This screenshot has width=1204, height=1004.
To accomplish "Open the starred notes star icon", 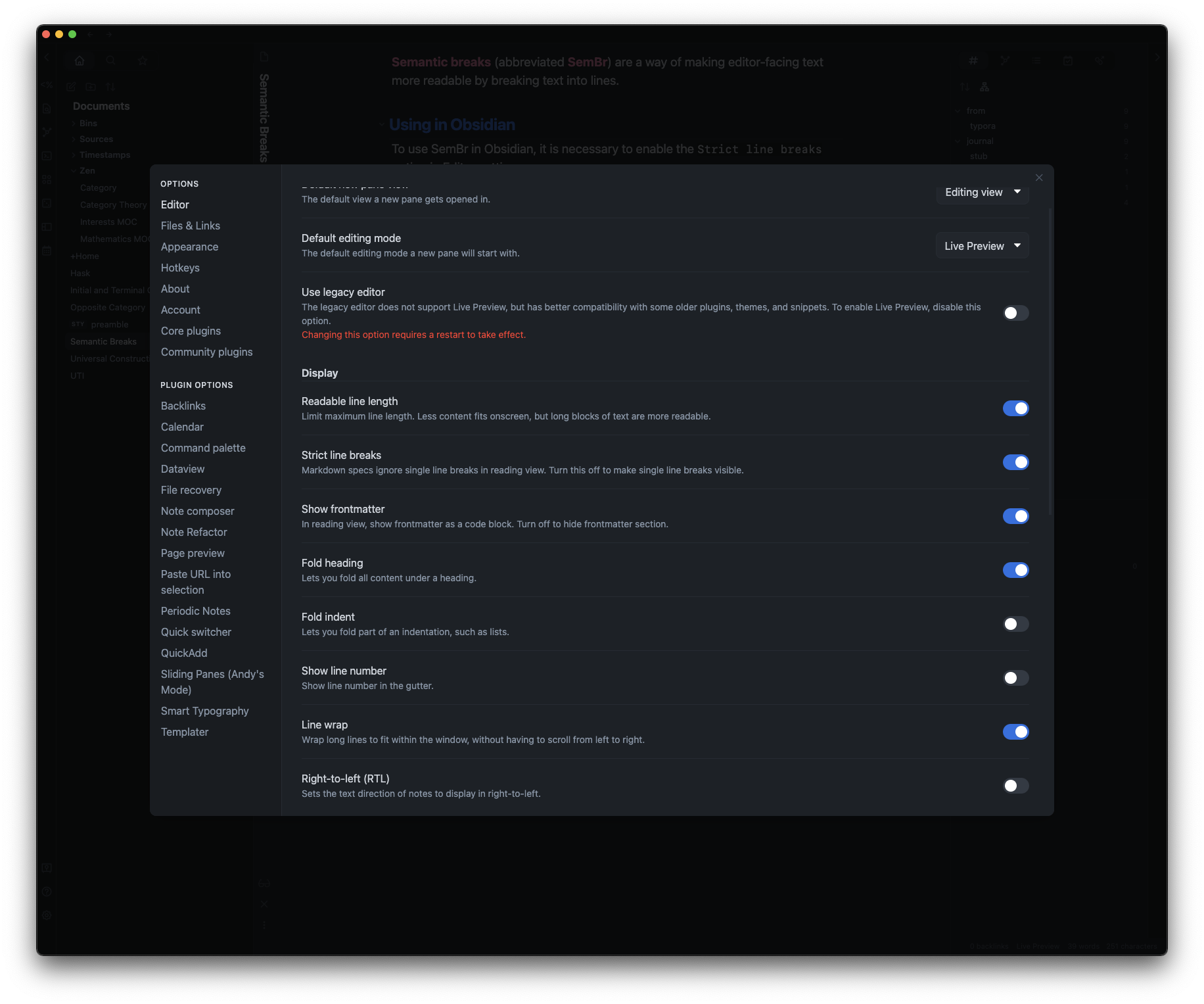I will tap(143, 60).
